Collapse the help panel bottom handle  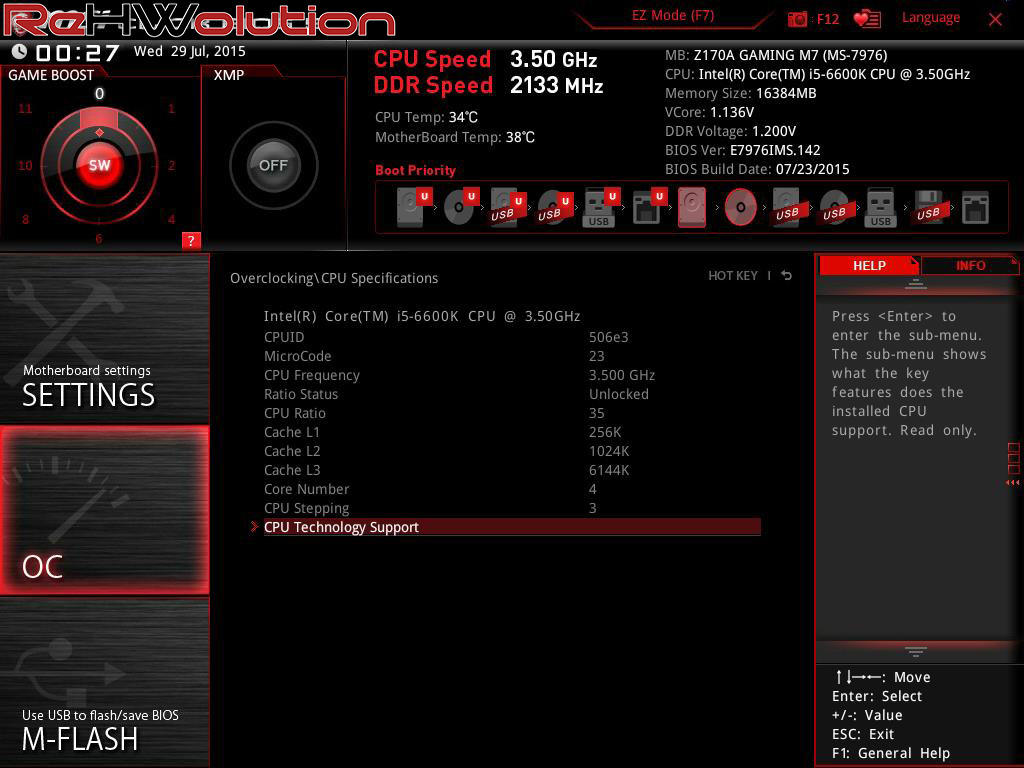pos(915,652)
